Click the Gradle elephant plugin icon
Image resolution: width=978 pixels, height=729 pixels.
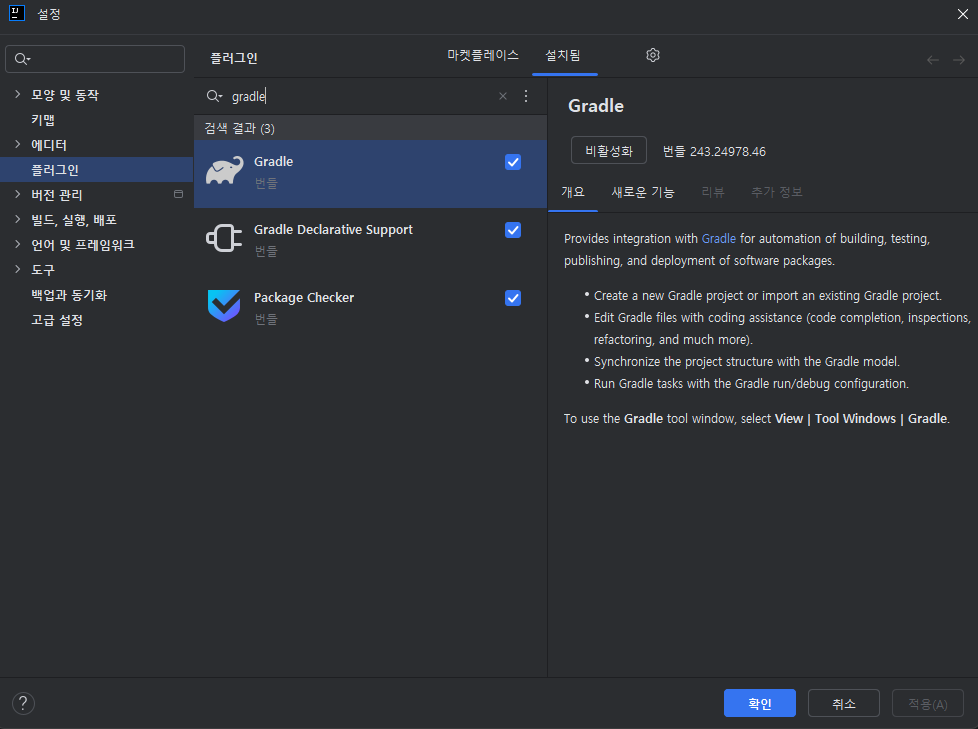pyautogui.click(x=225, y=171)
